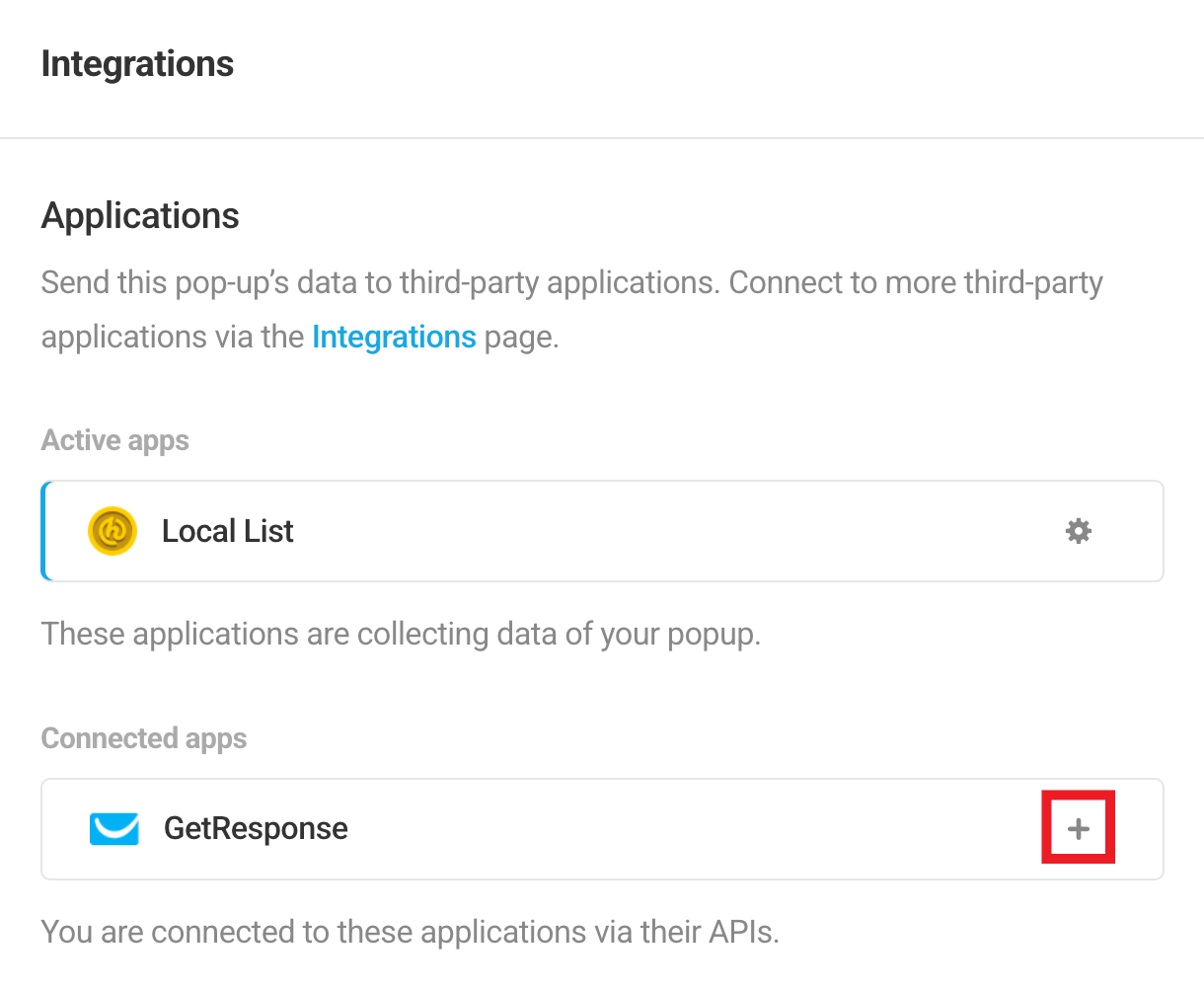Open the Local List settings gear
The width and height of the screenshot is (1204, 991).
click(x=1078, y=531)
